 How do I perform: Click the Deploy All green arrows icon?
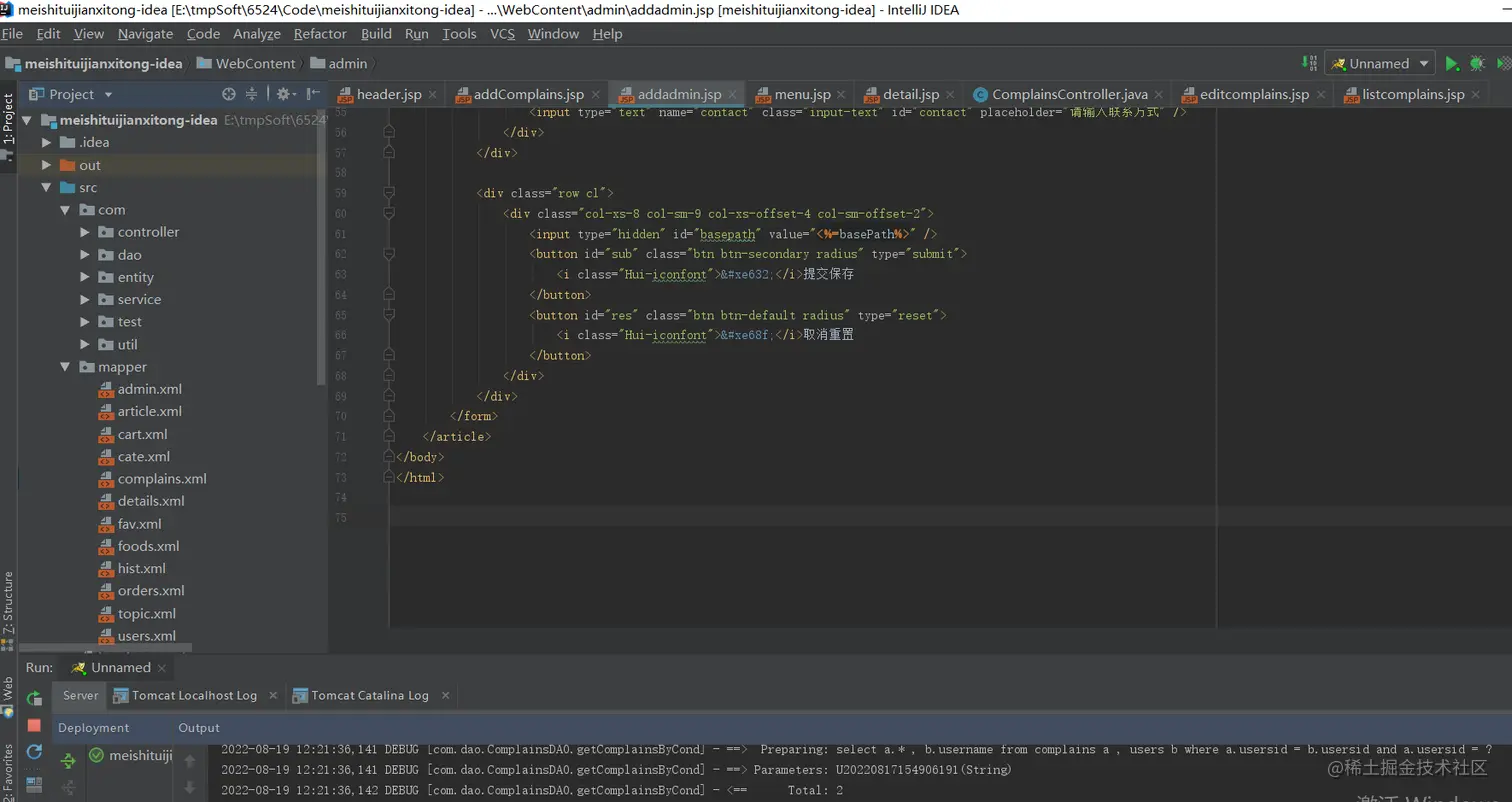(x=68, y=761)
